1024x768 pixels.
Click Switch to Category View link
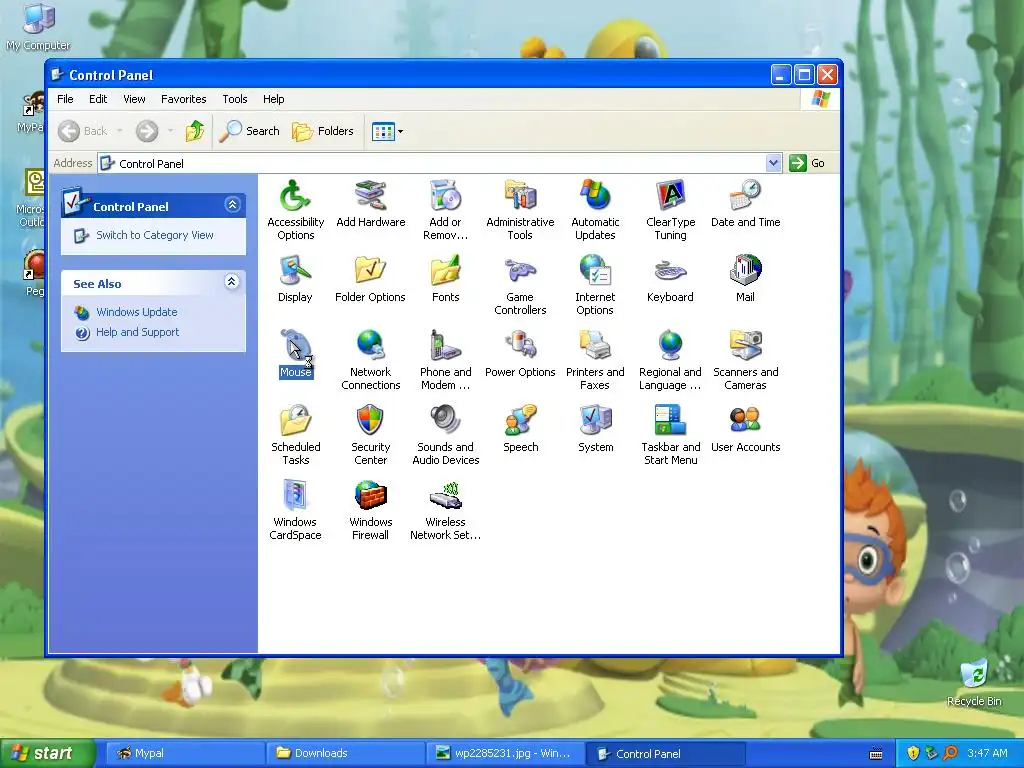(155, 235)
